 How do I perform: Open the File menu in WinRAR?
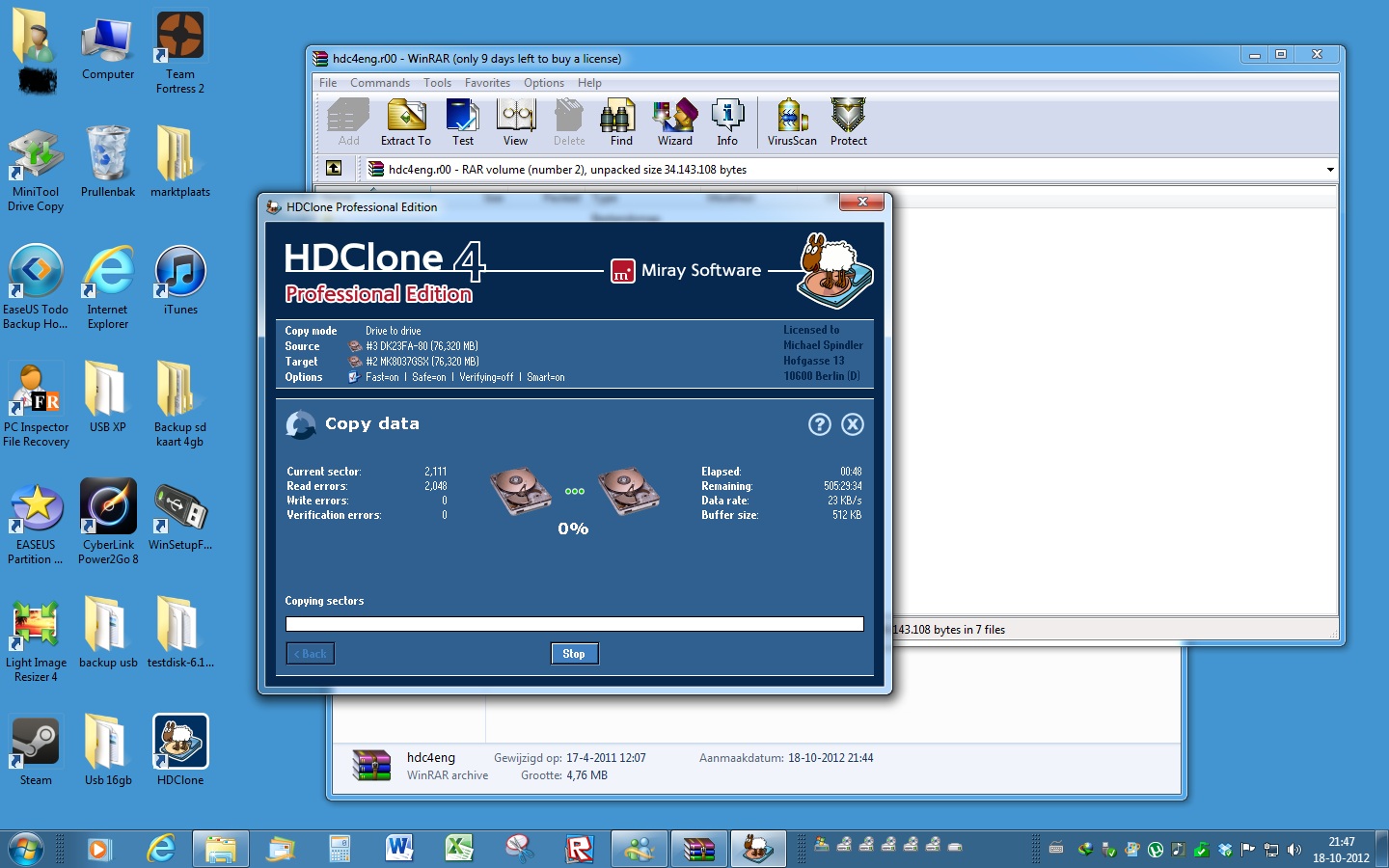[328, 83]
